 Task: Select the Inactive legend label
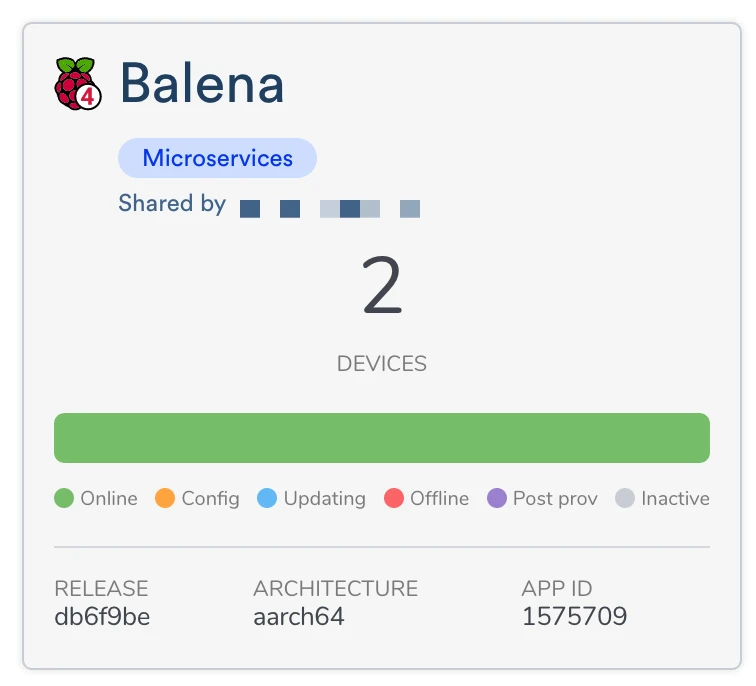click(675, 498)
